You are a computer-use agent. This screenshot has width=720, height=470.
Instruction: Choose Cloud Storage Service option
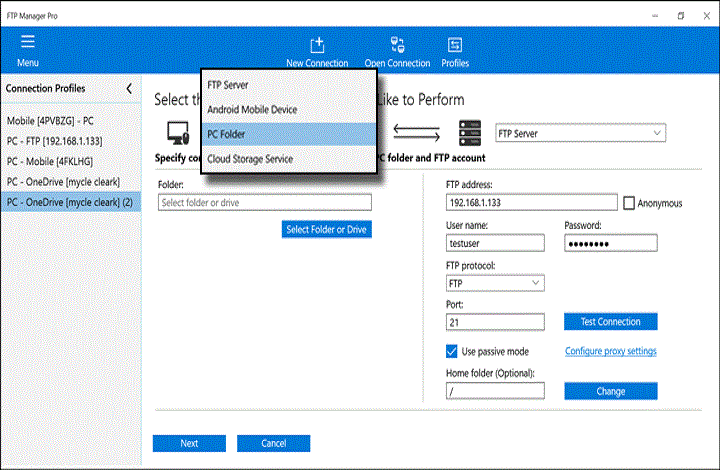click(x=289, y=159)
